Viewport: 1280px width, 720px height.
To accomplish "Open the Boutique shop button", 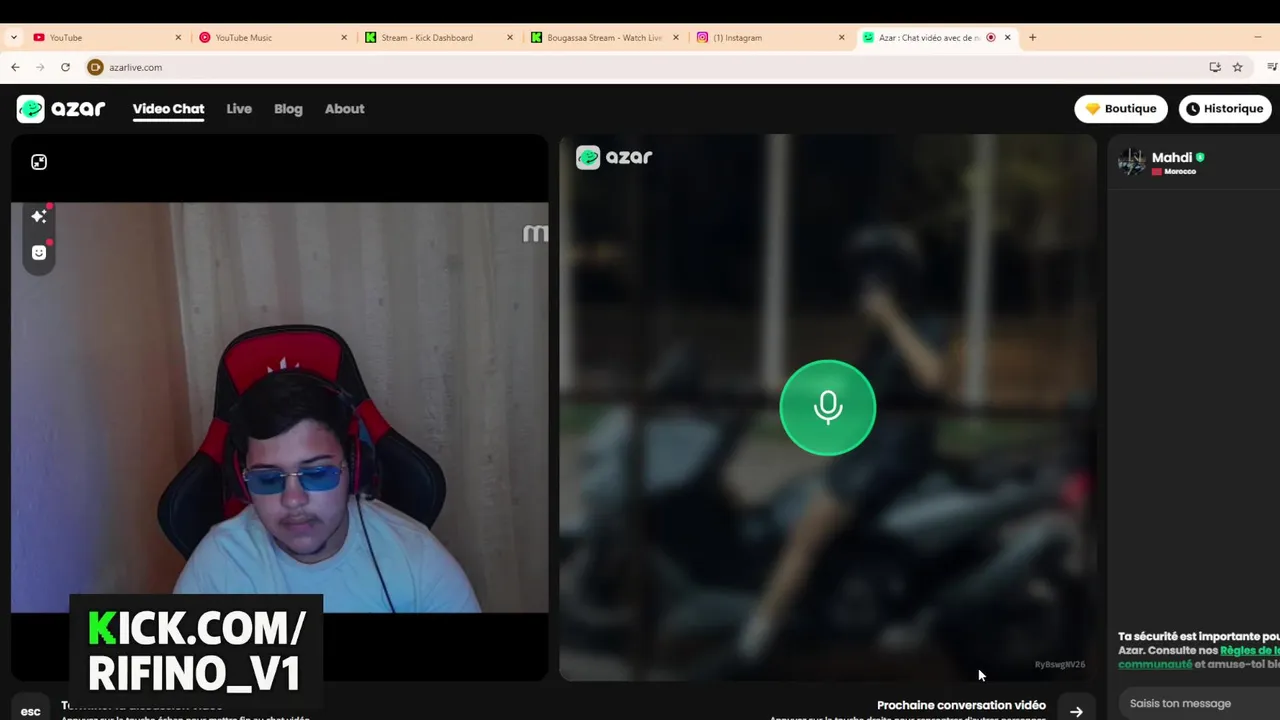I will [1121, 109].
